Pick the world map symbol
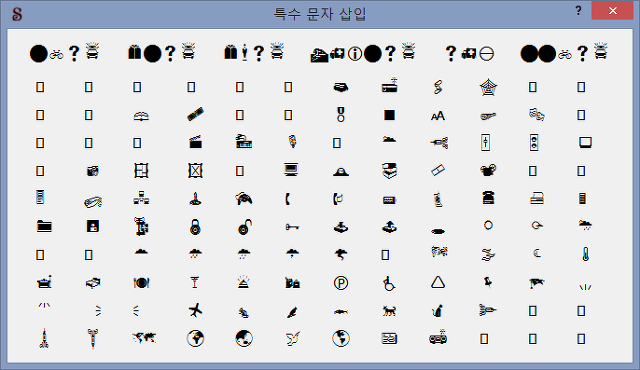Screen dimensions: 640x370 coord(144,337)
